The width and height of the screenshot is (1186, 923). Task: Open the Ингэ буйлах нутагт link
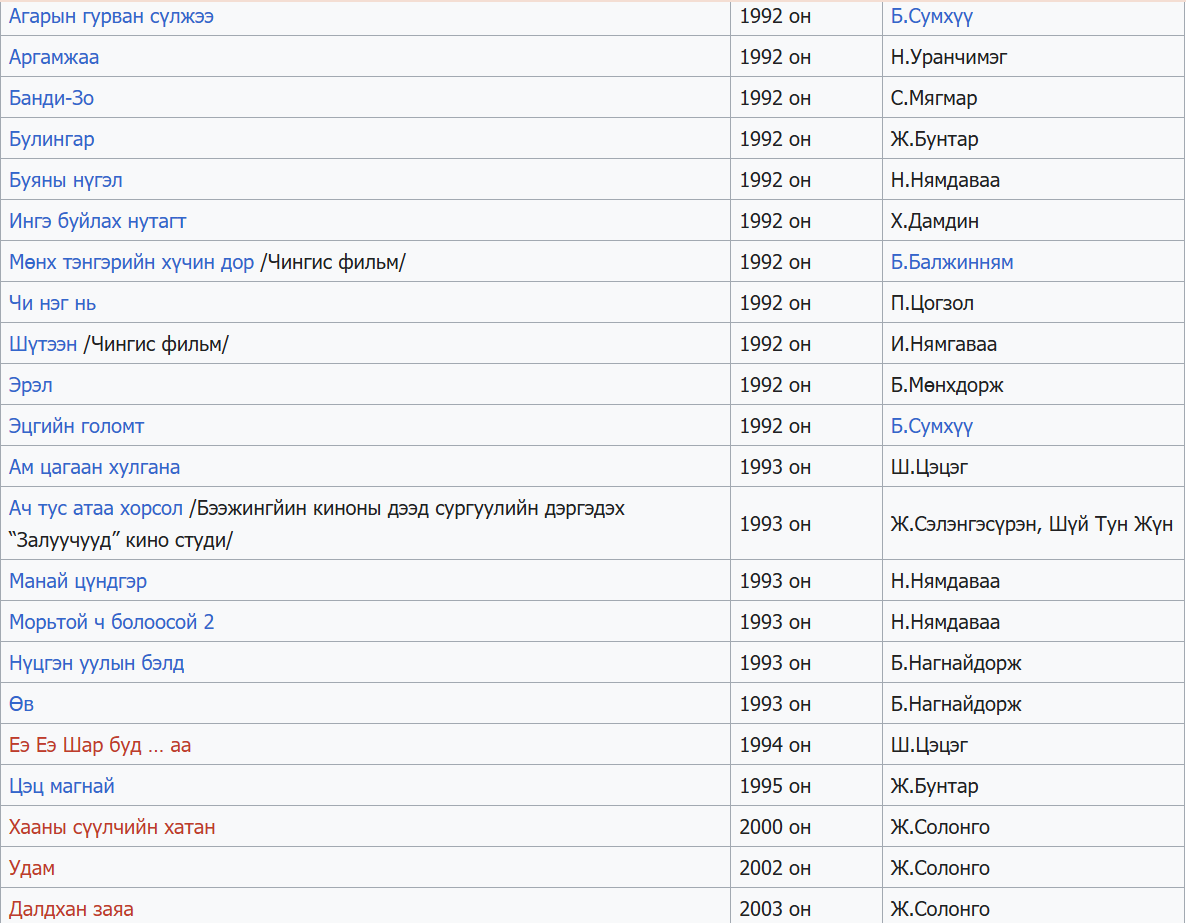point(98,221)
